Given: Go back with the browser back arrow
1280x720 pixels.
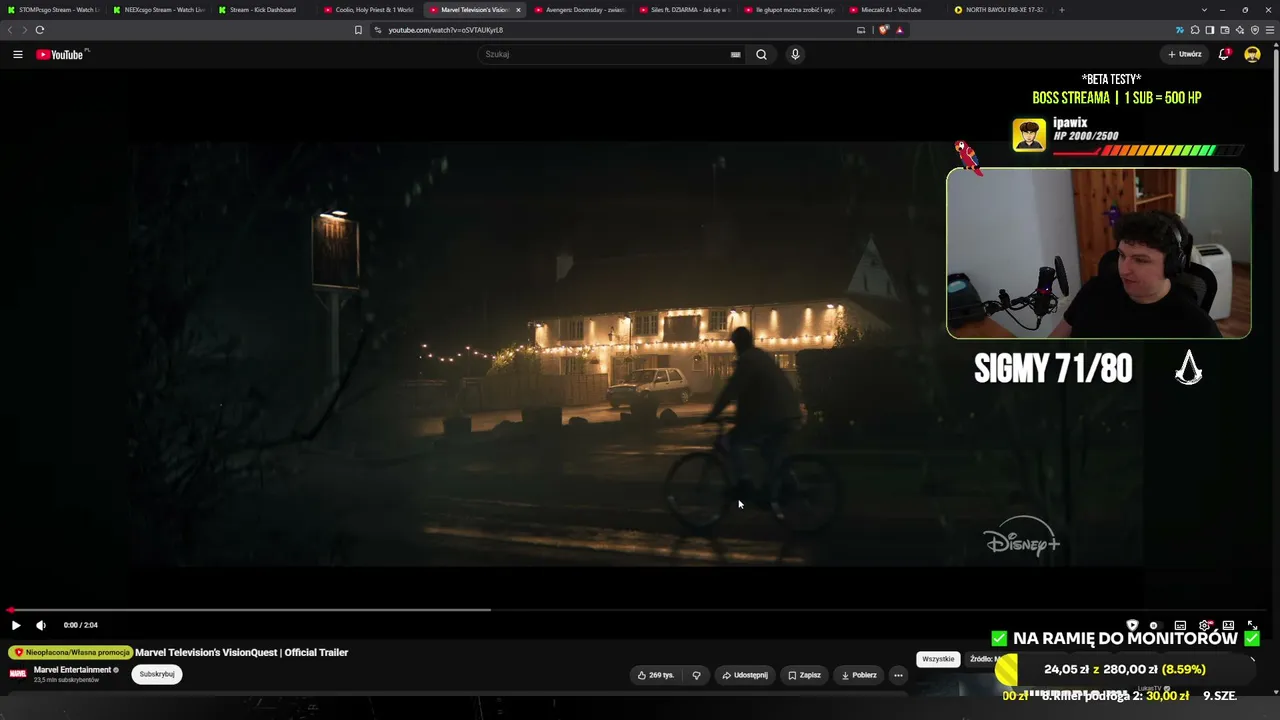Looking at the screenshot, I should 10,30.
